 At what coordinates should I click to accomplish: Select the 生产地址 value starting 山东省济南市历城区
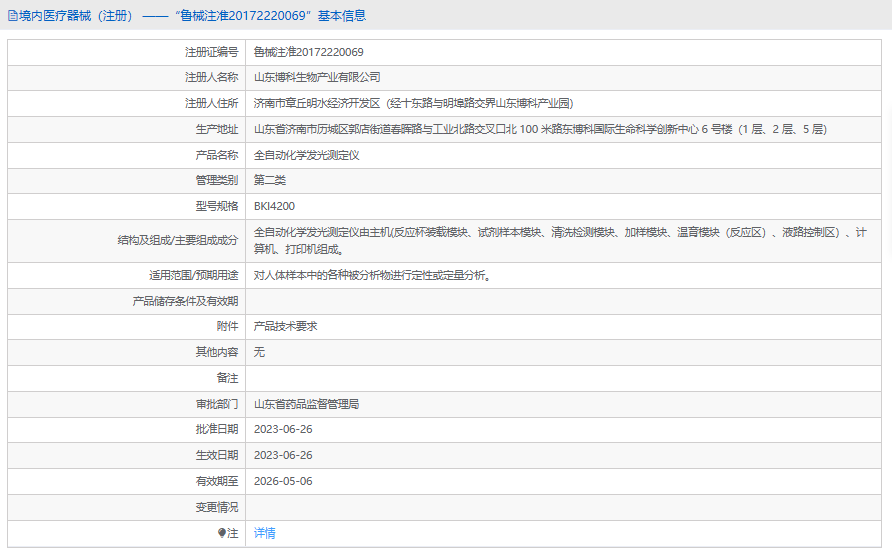pyautogui.click(x=540, y=129)
